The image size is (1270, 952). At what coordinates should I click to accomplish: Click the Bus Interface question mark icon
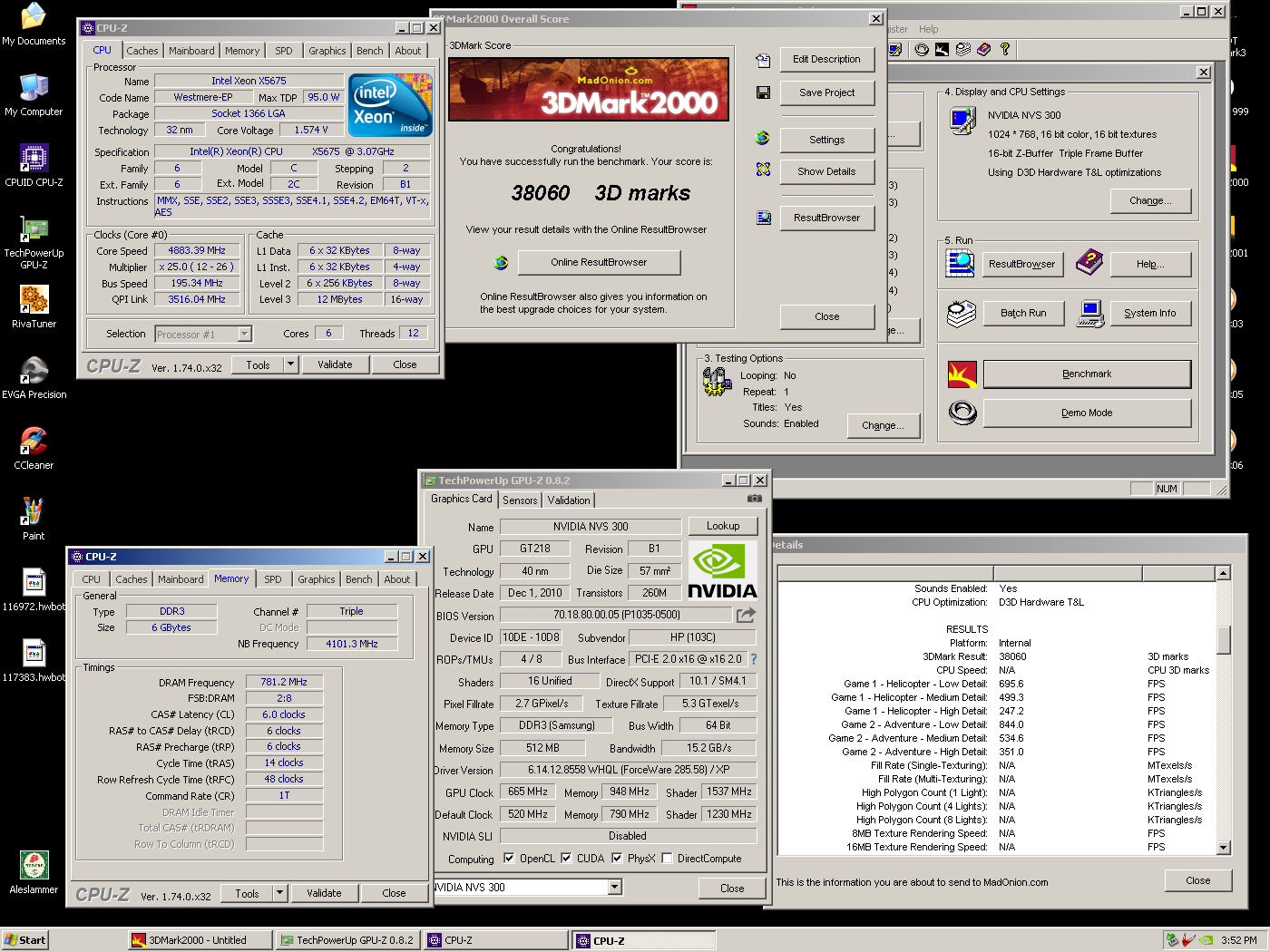click(753, 659)
